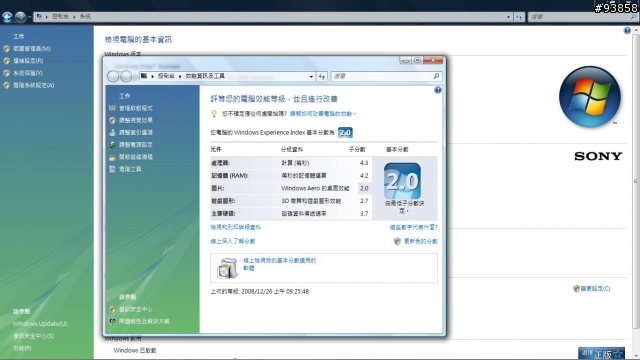The image size is (640, 360).
Task: Click 效能資訊及工具 breadcrumb in address bar
Action: [205, 76]
